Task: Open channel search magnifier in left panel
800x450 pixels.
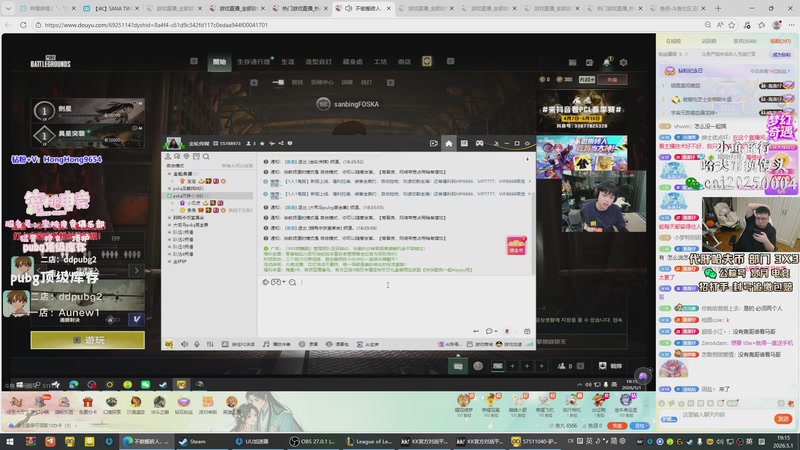Action: [206, 157]
